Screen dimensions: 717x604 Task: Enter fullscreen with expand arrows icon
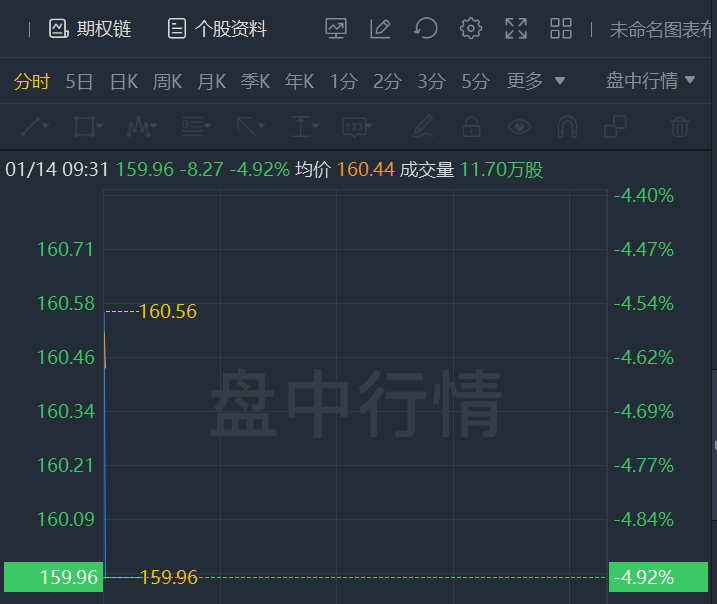[516, 28]
